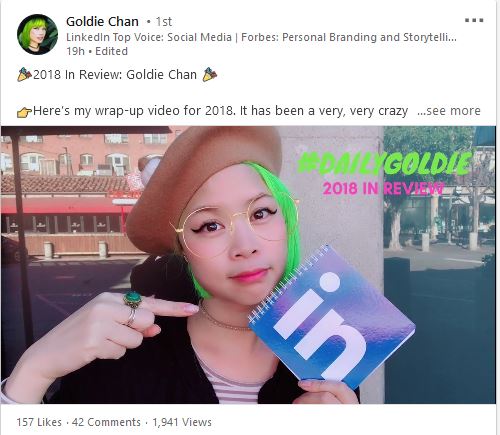Click the LinkedIn Top Voice headline text
This screenshot has width=500, height=435.
(261, 37)
